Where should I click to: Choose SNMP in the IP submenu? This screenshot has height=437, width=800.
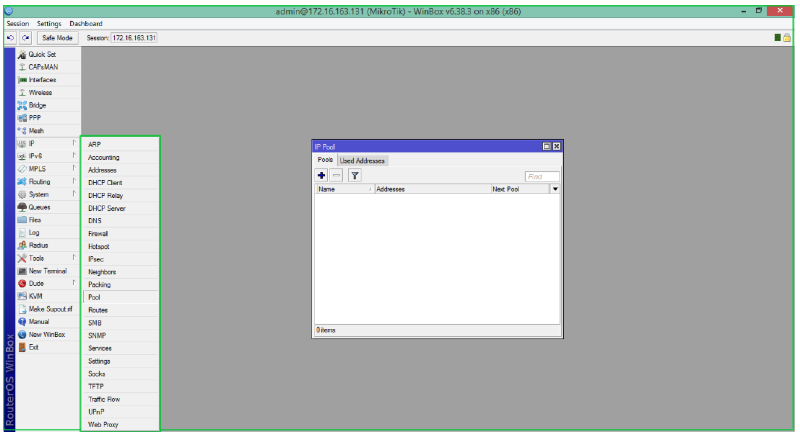coord(120,336)
